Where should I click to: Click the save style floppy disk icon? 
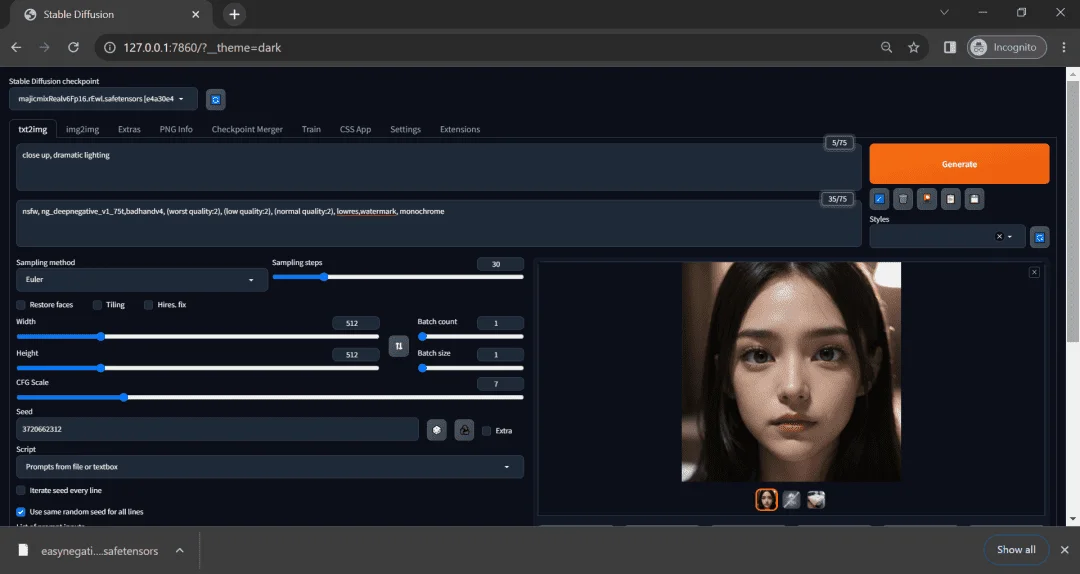click(974, 199)
